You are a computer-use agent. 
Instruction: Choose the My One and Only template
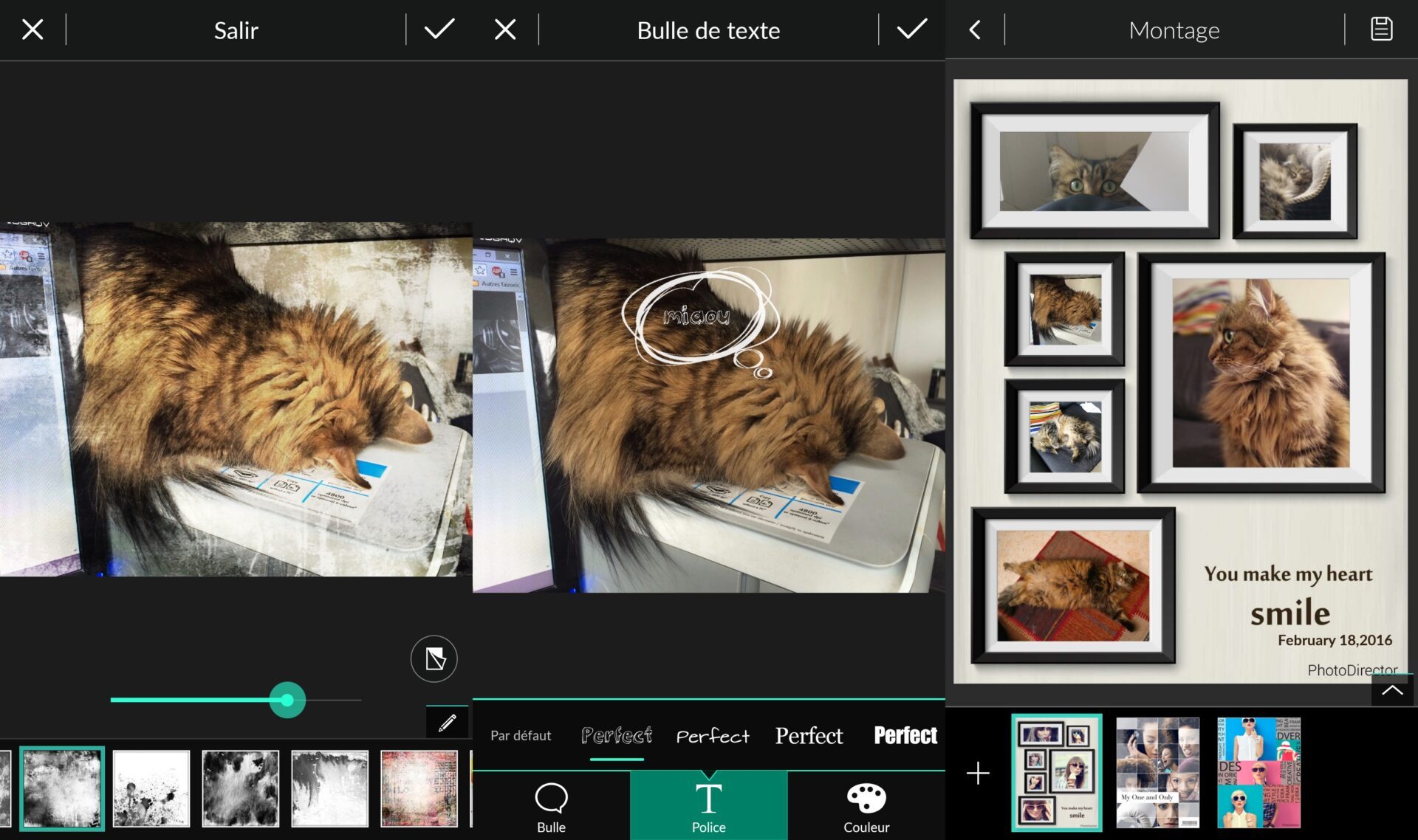coord(1157,773)
